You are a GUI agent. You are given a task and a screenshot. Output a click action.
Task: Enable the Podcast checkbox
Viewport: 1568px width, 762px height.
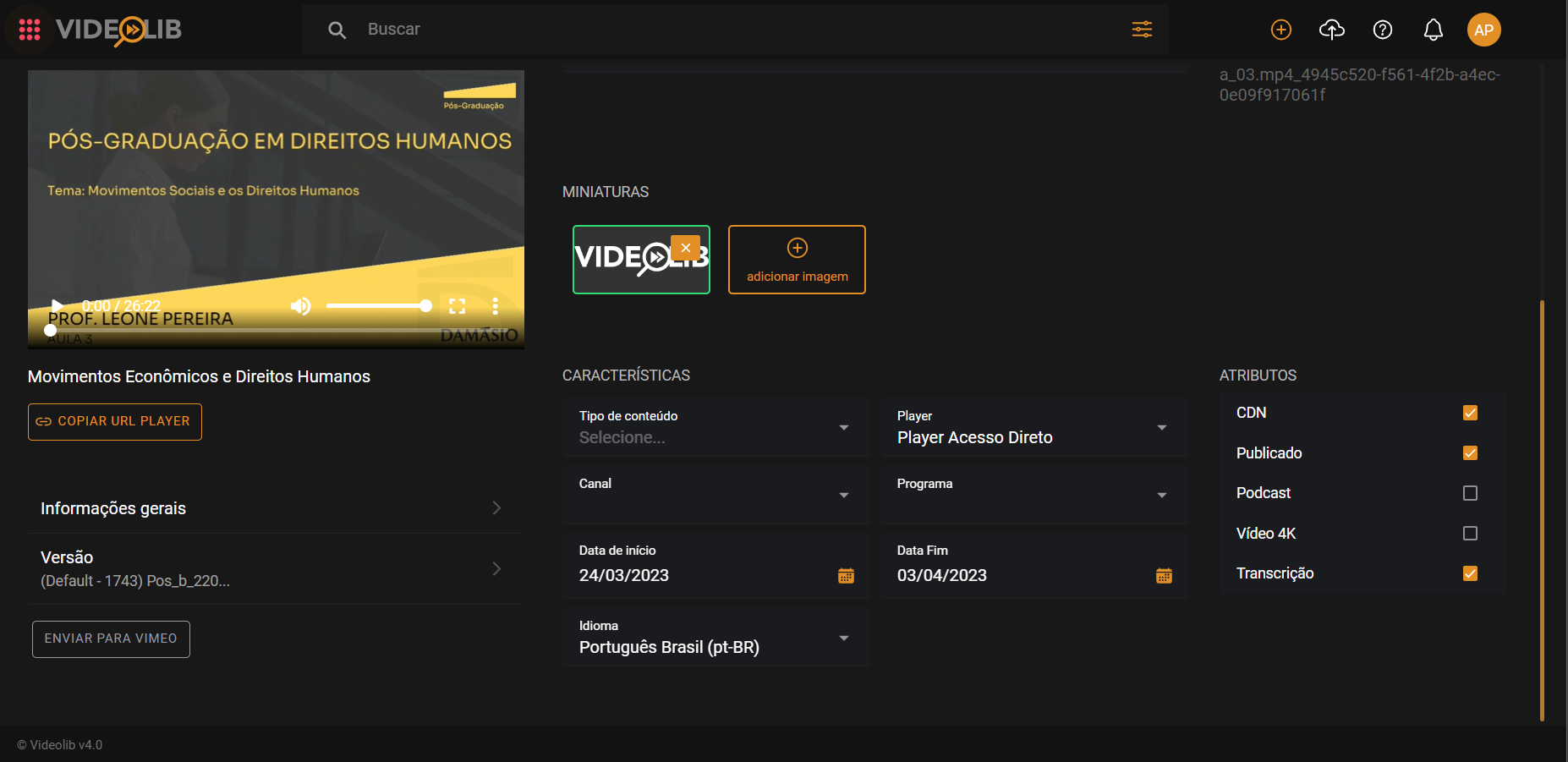point(1471,493)
